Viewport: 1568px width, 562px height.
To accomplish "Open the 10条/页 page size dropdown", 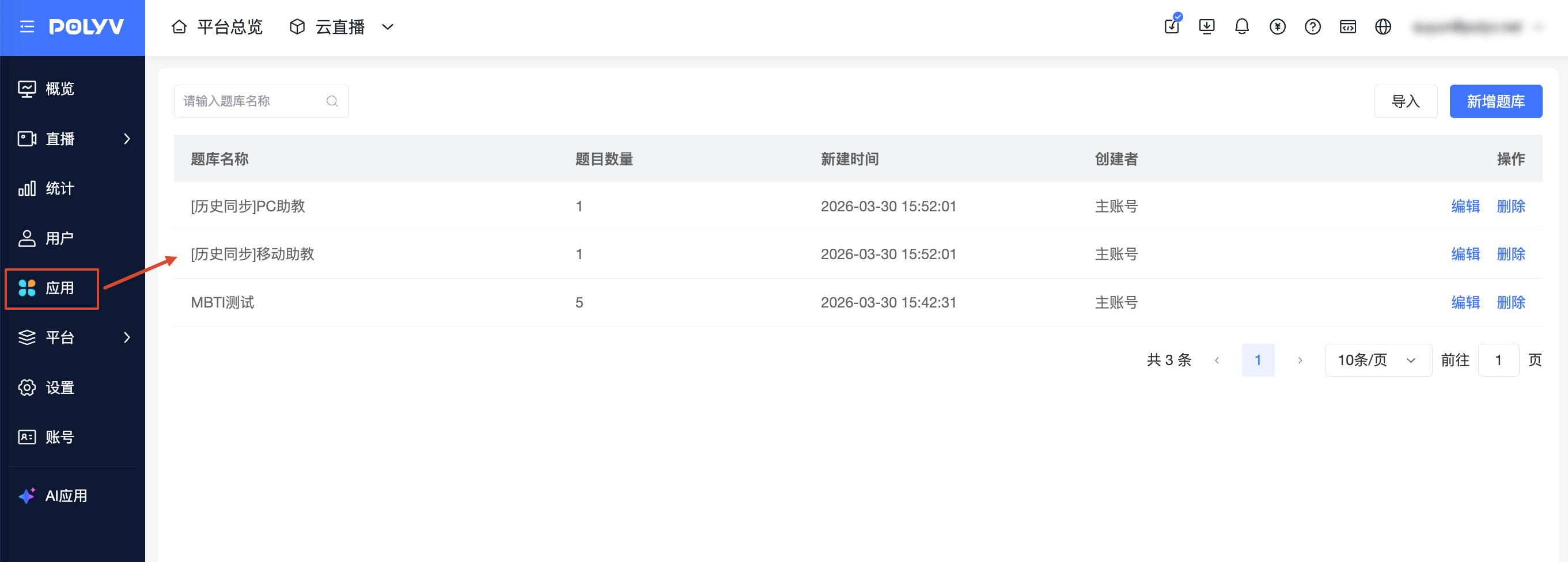I will [x=1377, y=360].
